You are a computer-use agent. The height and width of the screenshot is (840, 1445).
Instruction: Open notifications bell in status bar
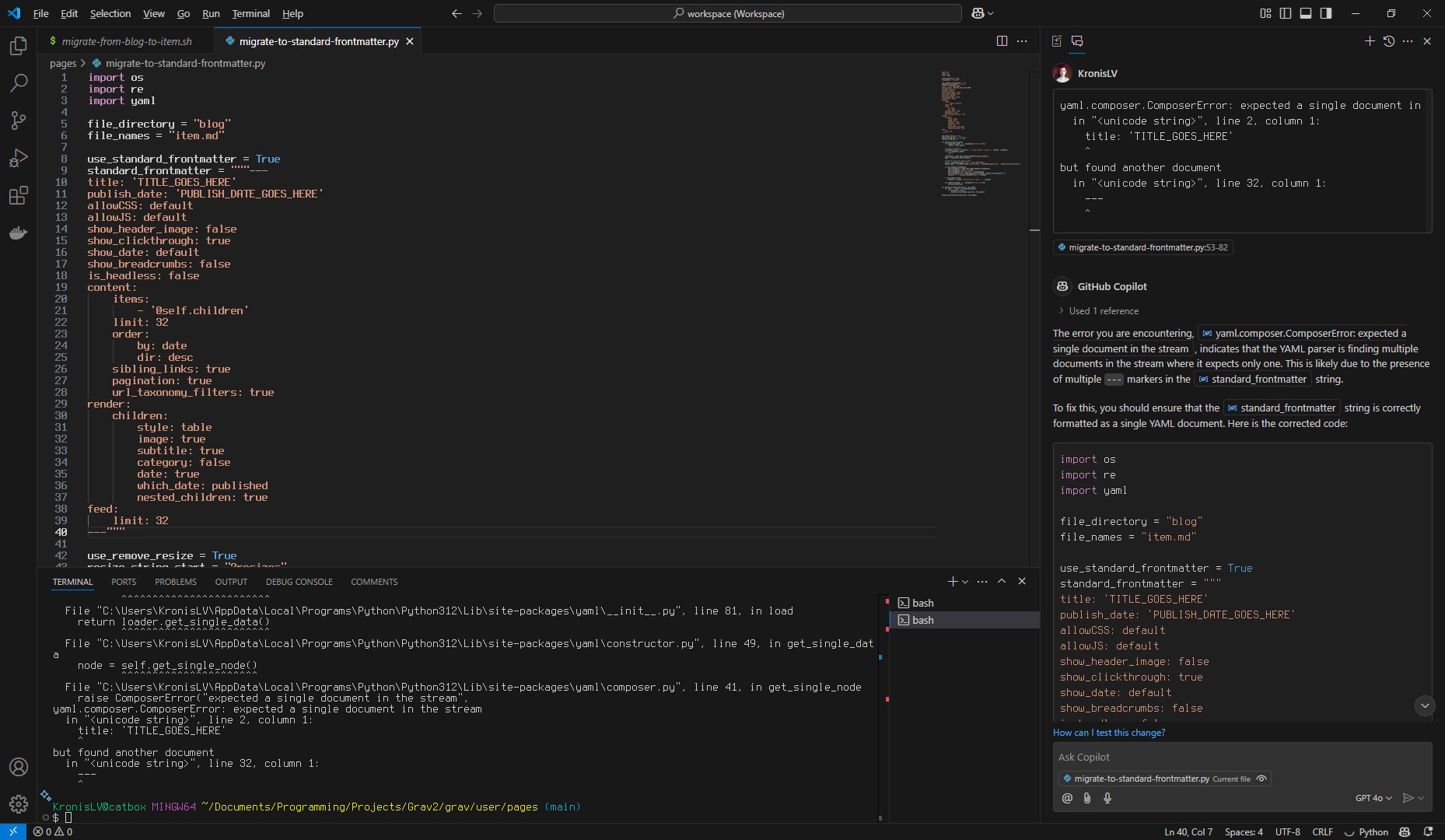(1428, 831)
